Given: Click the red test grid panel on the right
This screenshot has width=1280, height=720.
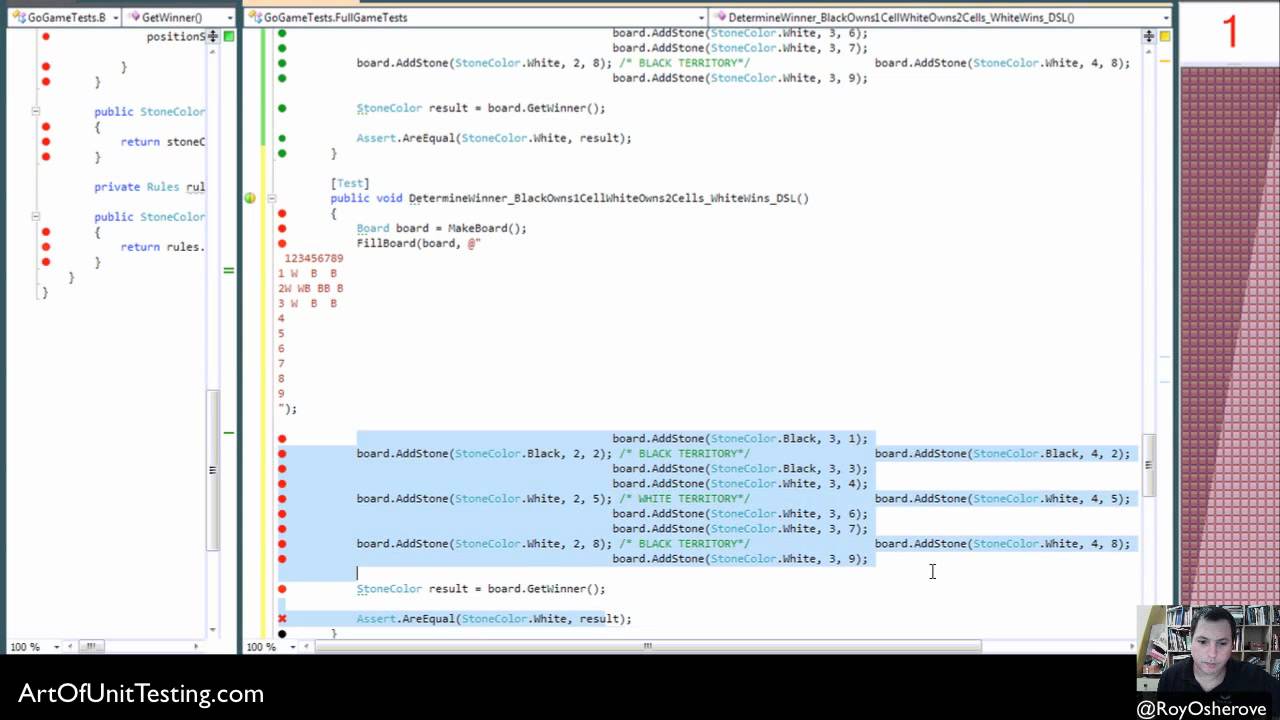Looking at the screenshot, I should click(1230, 335).
